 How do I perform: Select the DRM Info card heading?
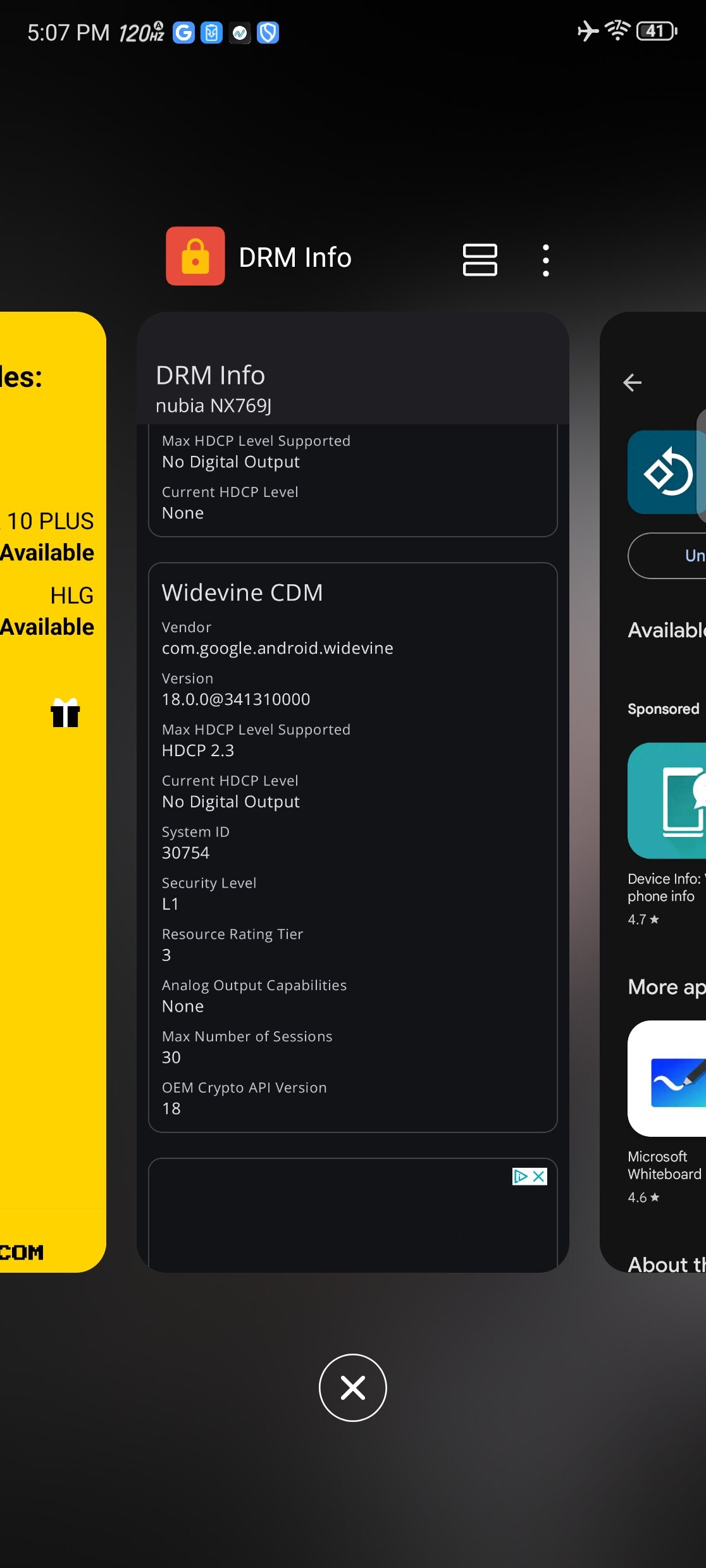210,375
